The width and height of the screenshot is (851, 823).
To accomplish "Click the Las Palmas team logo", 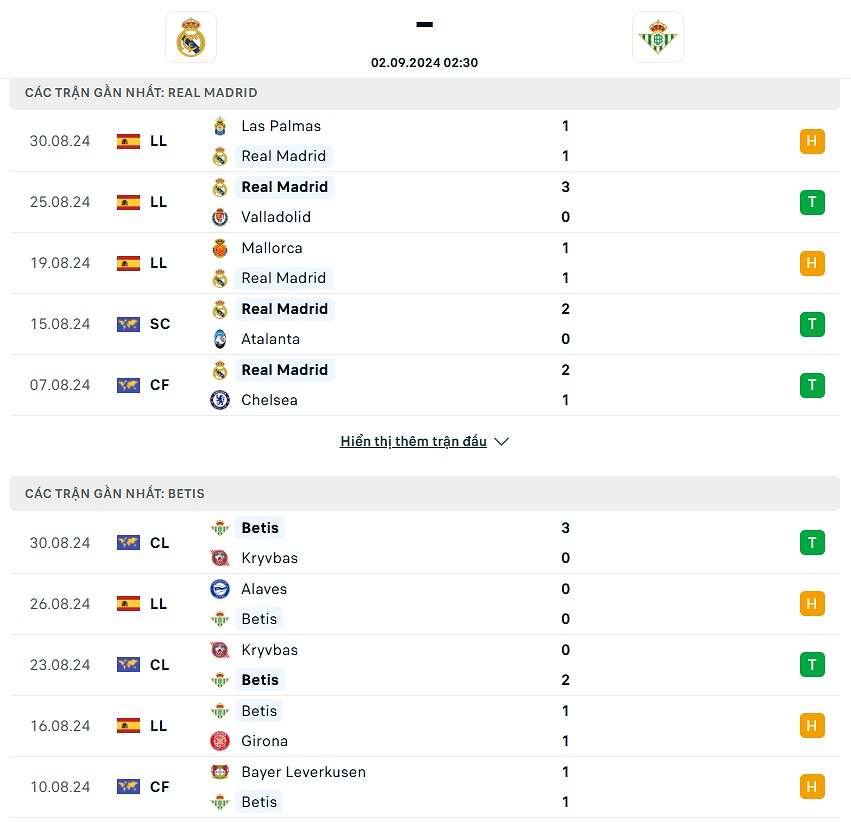I will coord(221,126).
